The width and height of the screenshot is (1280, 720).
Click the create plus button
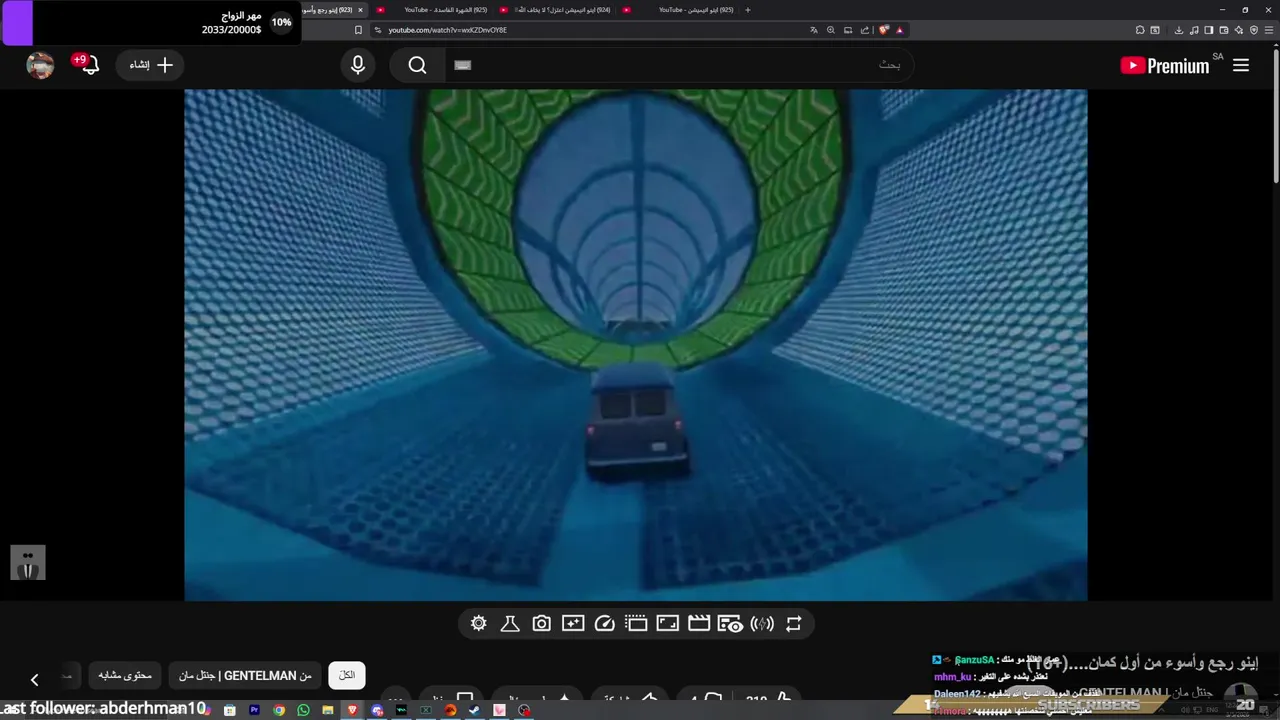pos(151,65)
